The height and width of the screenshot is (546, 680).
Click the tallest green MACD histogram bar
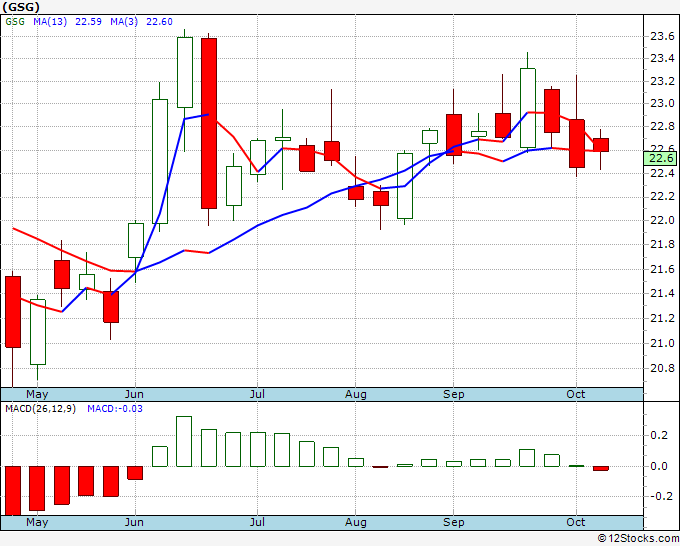(184, 441)
